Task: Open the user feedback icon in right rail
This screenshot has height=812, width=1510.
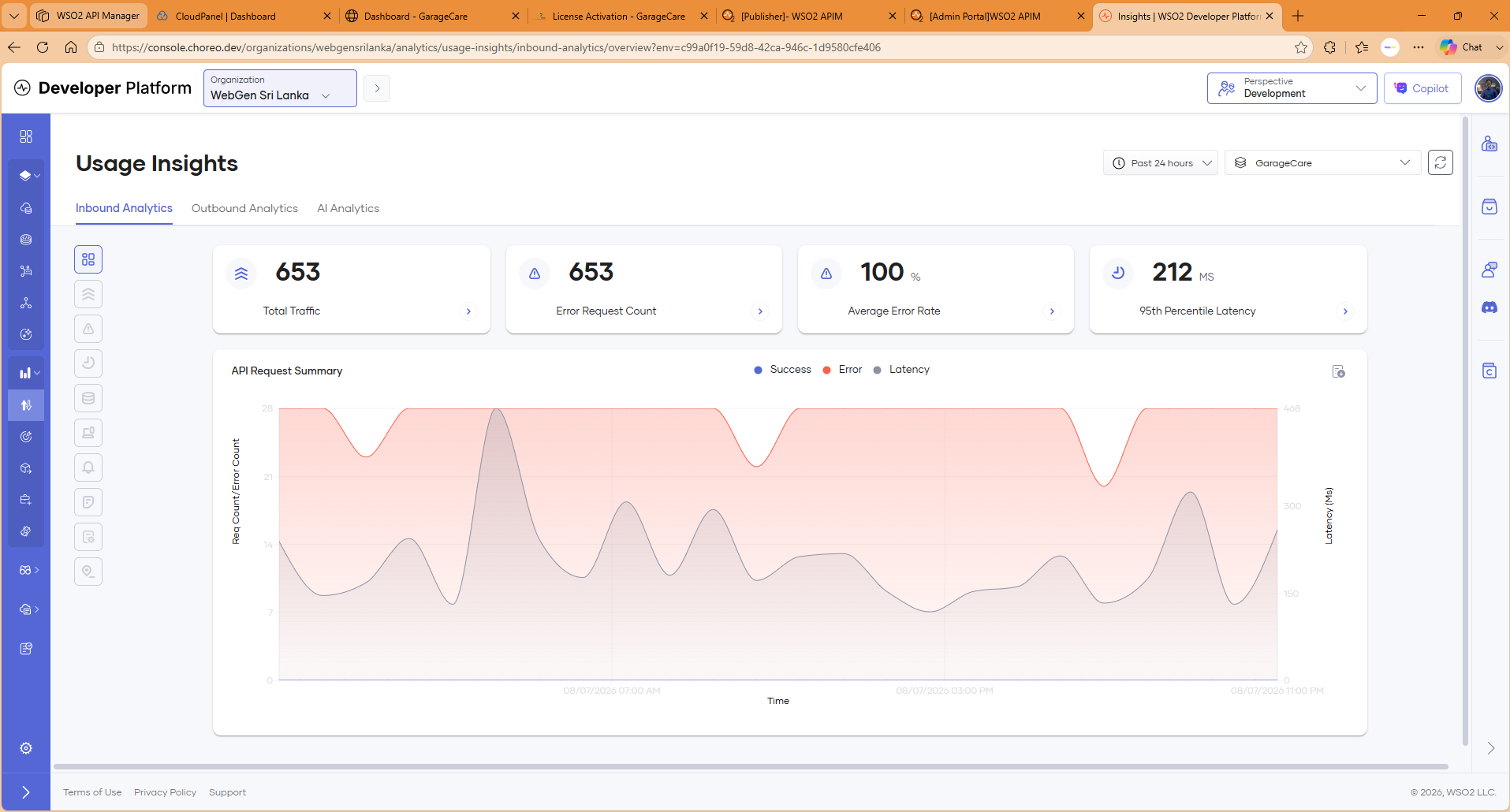Action: tap(1489, 270)
